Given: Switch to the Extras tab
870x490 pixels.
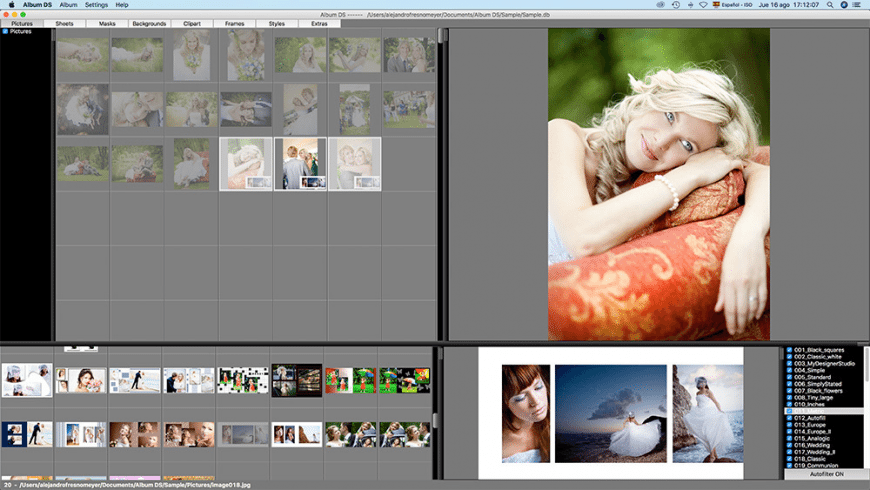Looking at the screenshot, I should tap(319, 23).
